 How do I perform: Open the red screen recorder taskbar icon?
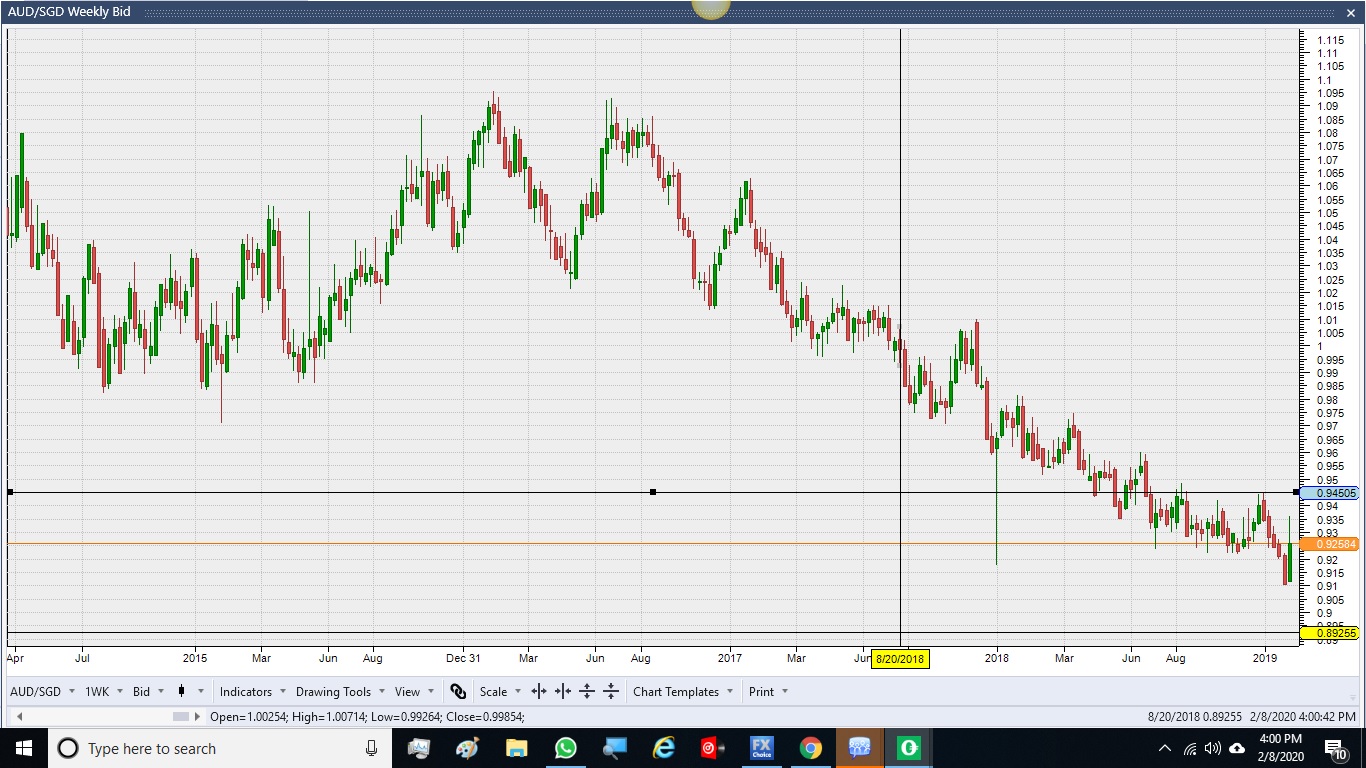712,748
